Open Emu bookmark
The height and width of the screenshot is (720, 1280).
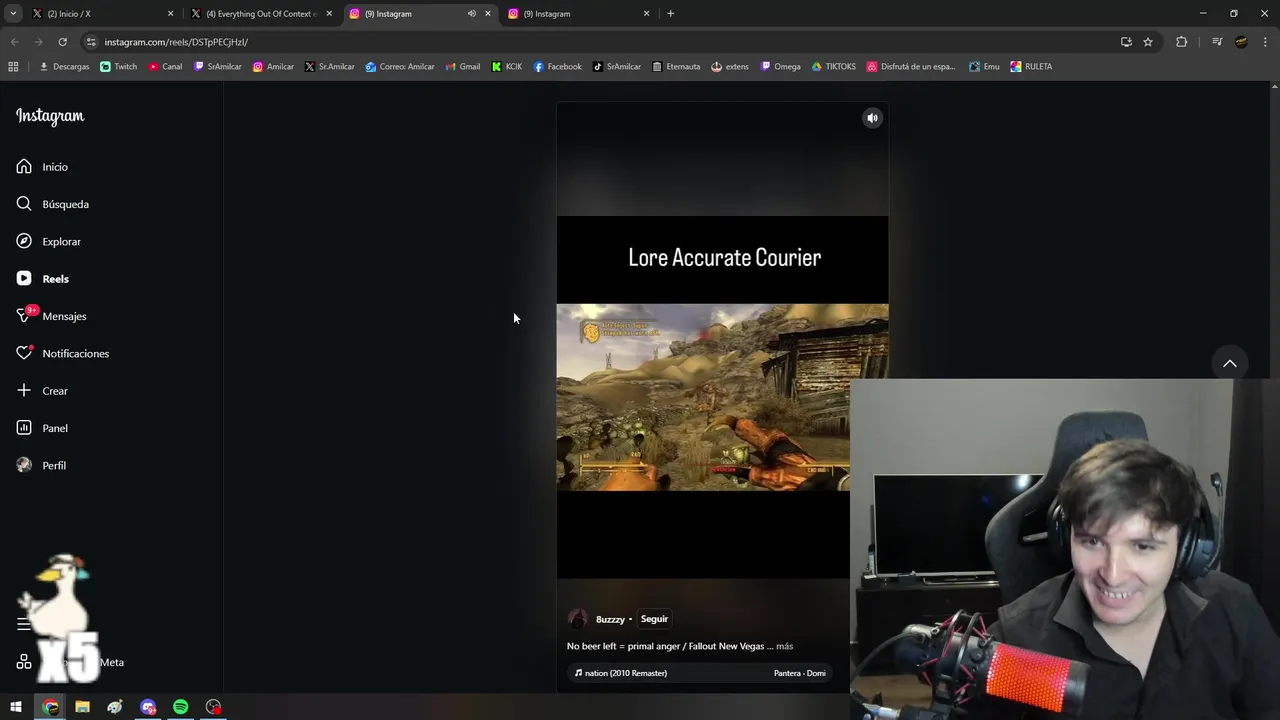pyautogui.click(x=984, y=67)
